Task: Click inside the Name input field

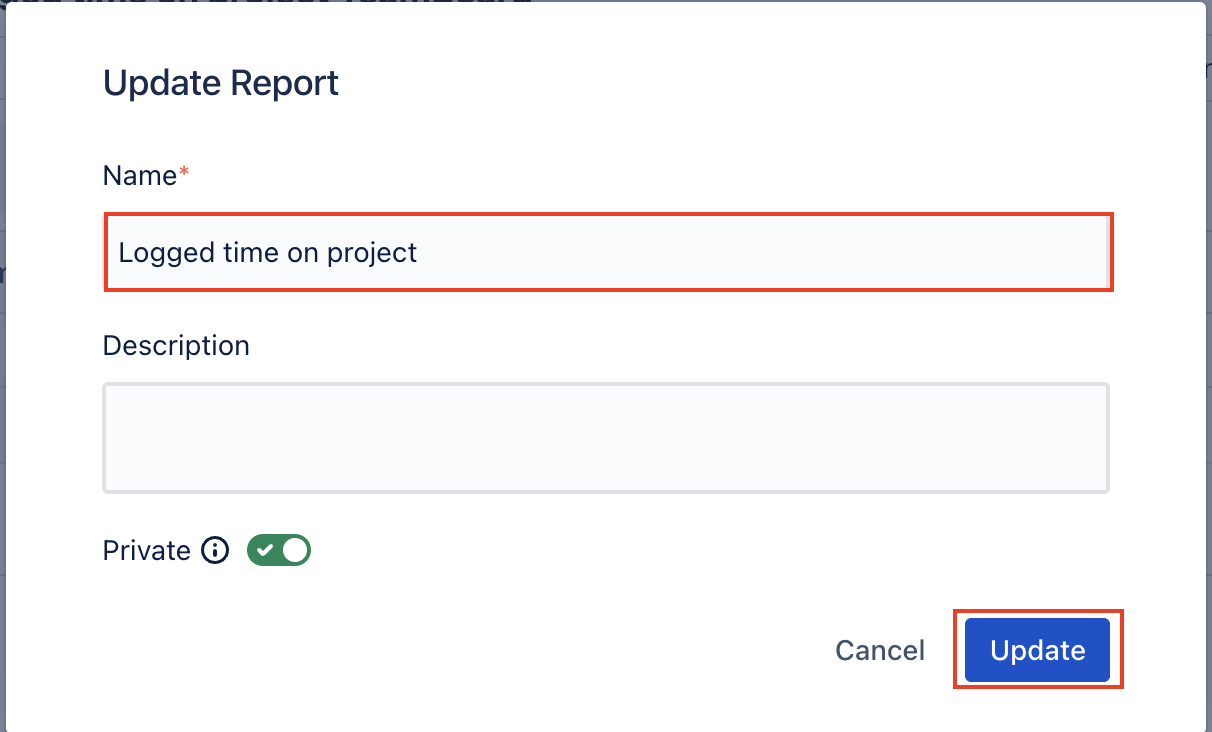Action: point(608,252)
